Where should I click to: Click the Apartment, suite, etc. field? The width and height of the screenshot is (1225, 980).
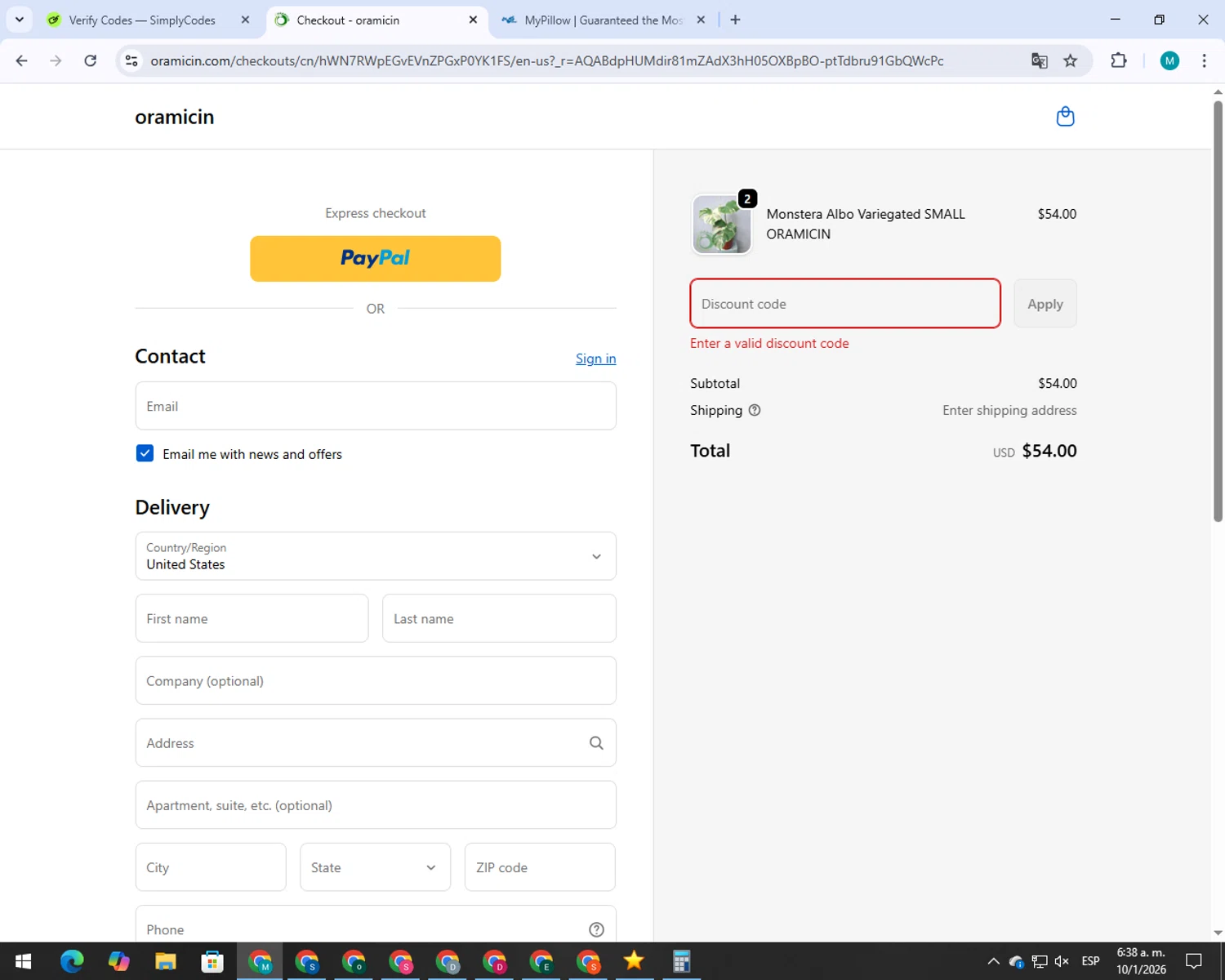click(376, 805)
